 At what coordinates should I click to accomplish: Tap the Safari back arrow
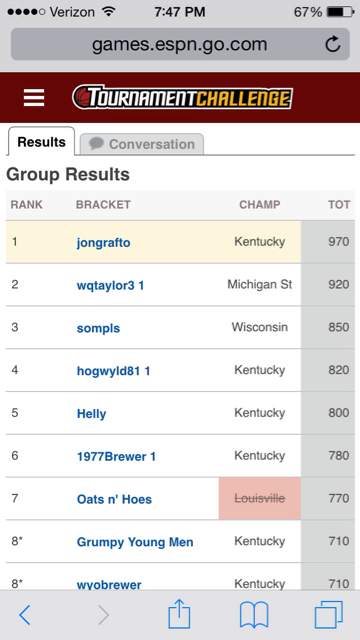pos(25,615)
